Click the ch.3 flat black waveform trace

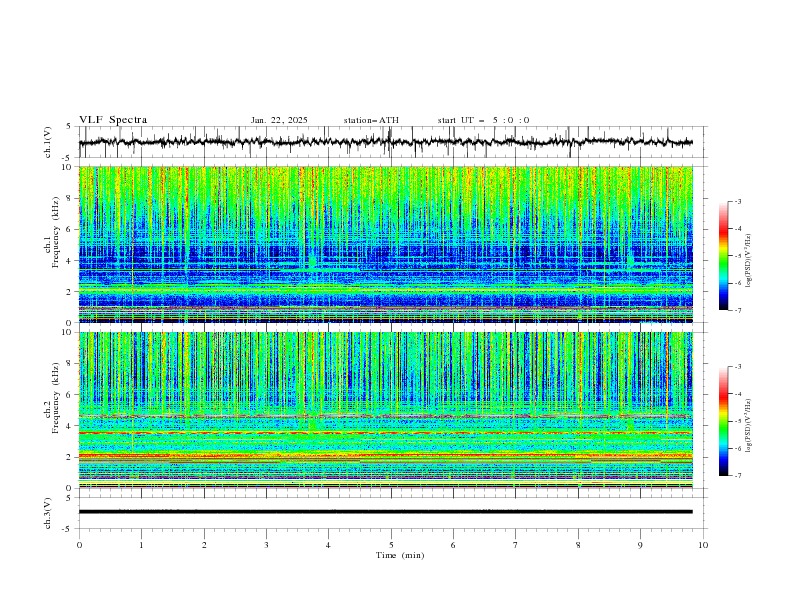coord(385,512)
